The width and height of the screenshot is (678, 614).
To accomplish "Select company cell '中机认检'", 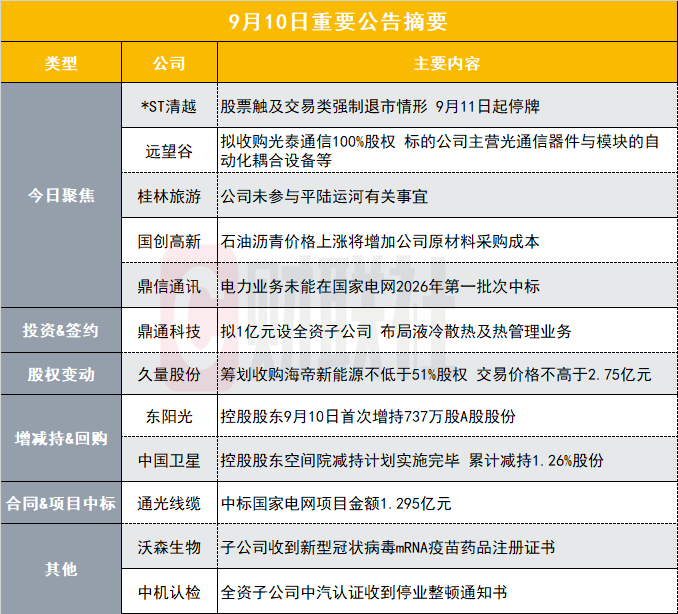I will (169, 592).
